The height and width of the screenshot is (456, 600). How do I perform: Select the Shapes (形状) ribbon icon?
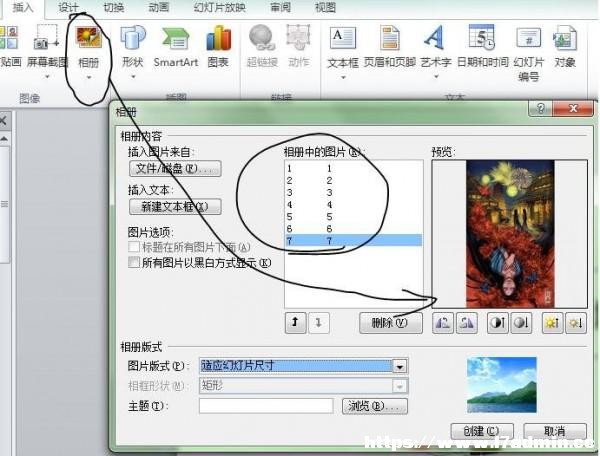click(133, 38)
